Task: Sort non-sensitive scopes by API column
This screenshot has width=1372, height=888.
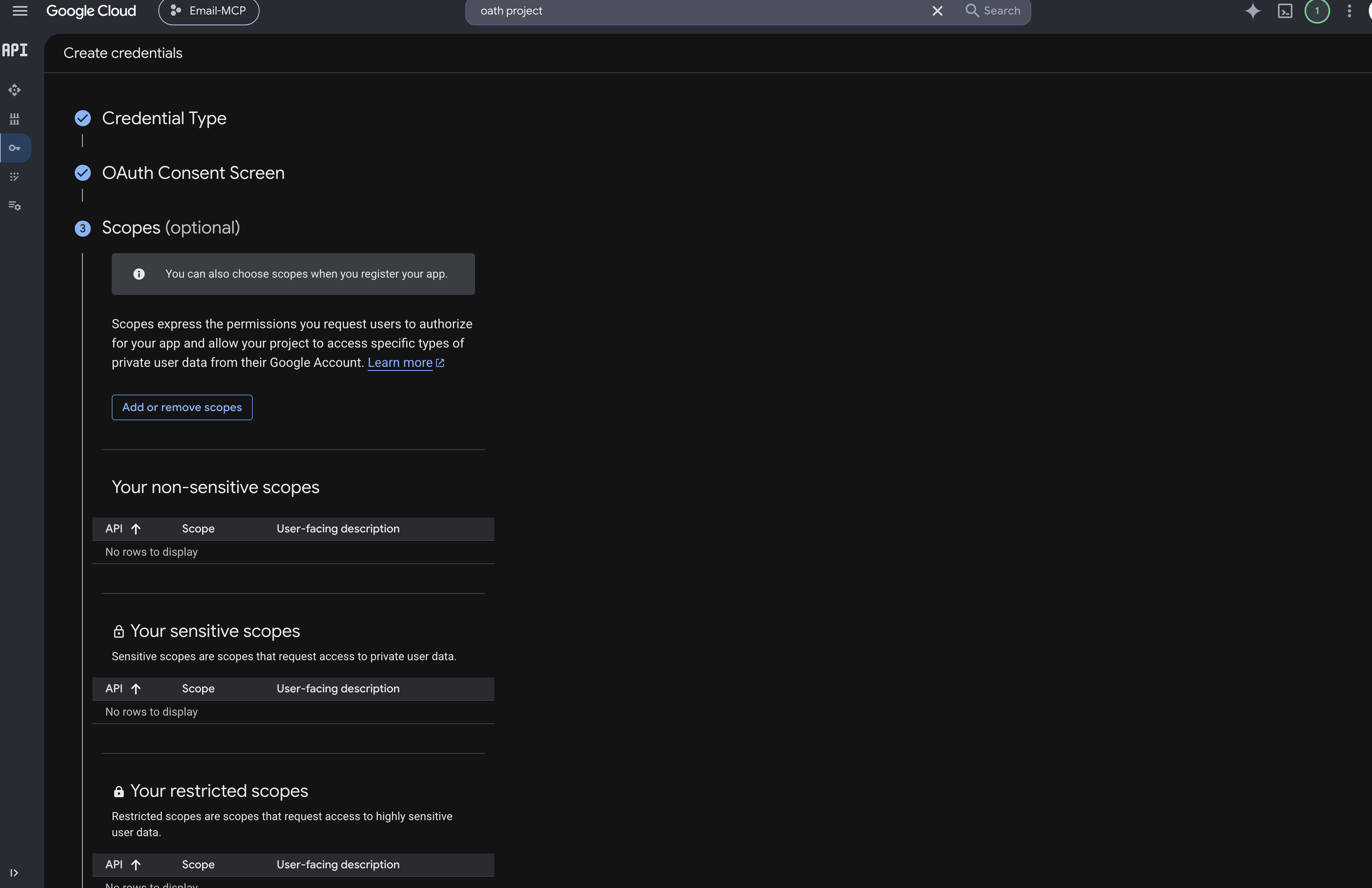Action: (123, 528)
